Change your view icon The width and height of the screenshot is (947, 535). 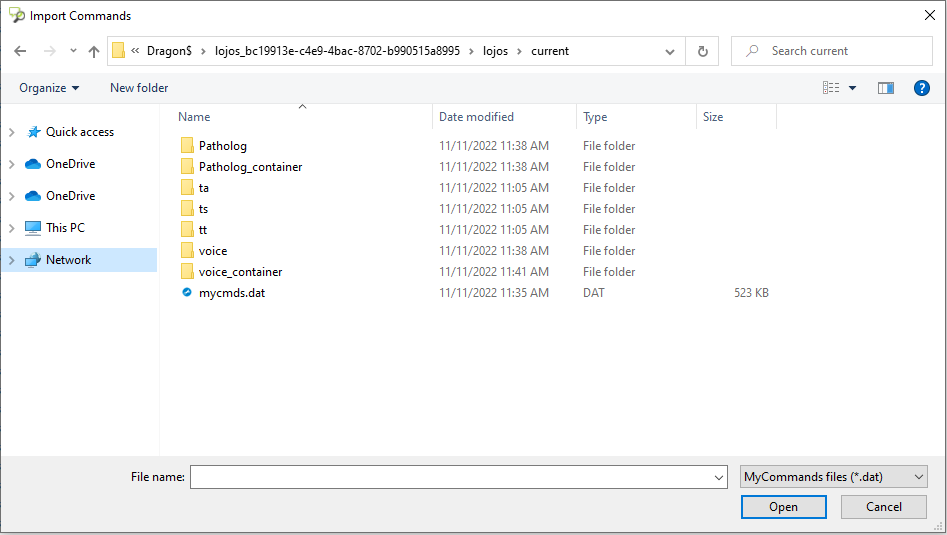(831, 88)
